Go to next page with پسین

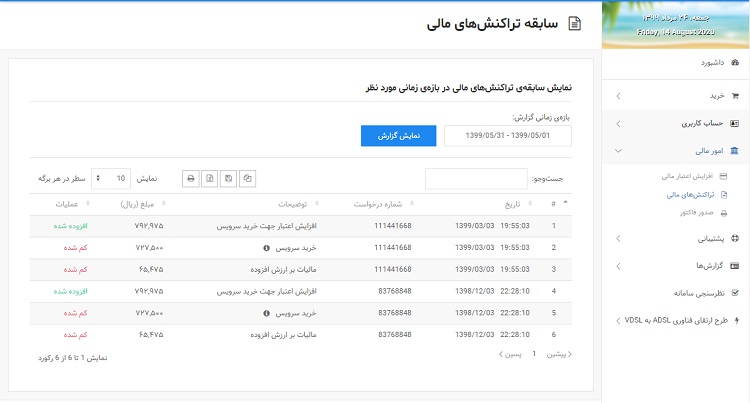510,354
